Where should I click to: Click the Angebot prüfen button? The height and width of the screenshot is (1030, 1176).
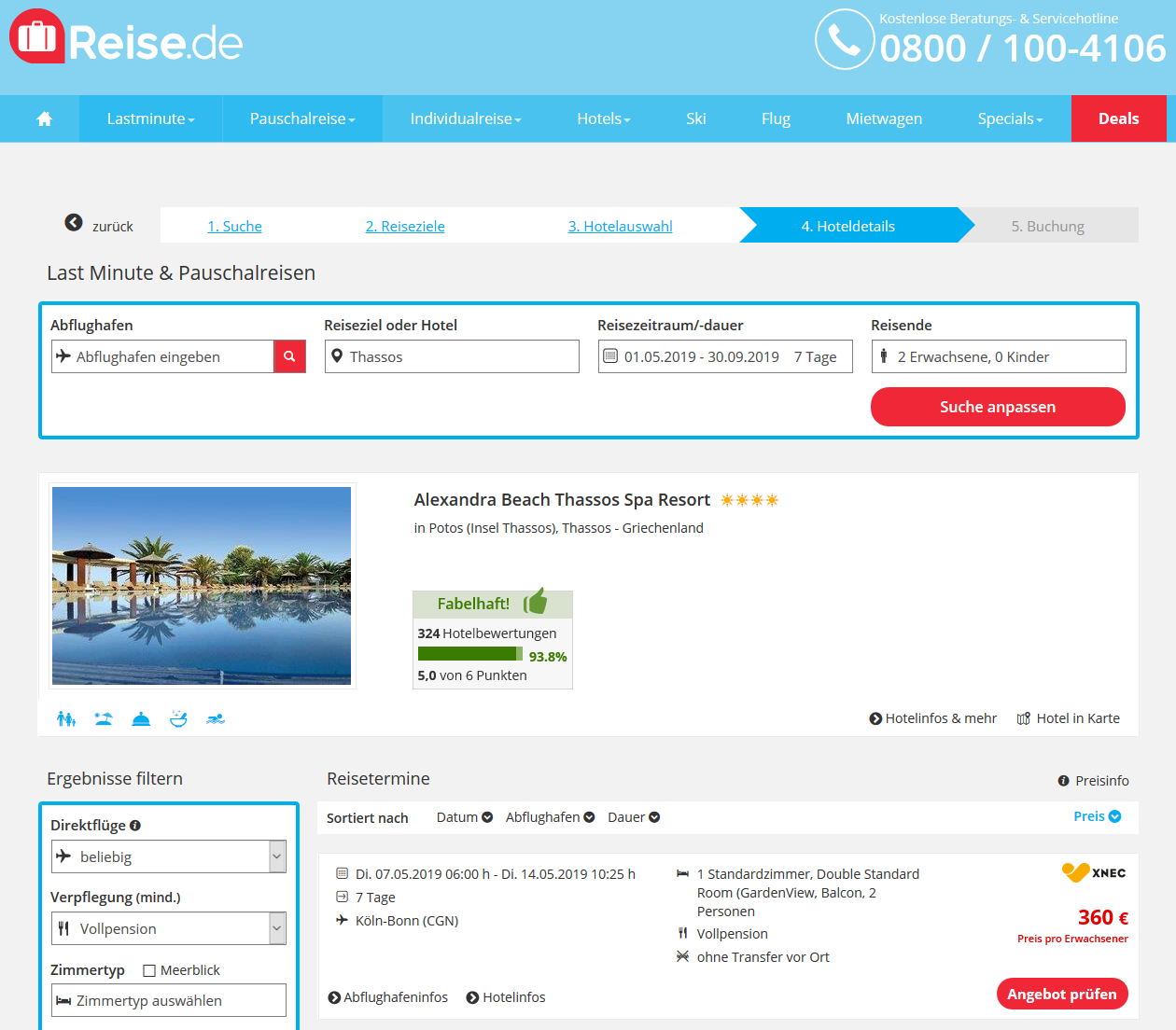coord(1062,994)
